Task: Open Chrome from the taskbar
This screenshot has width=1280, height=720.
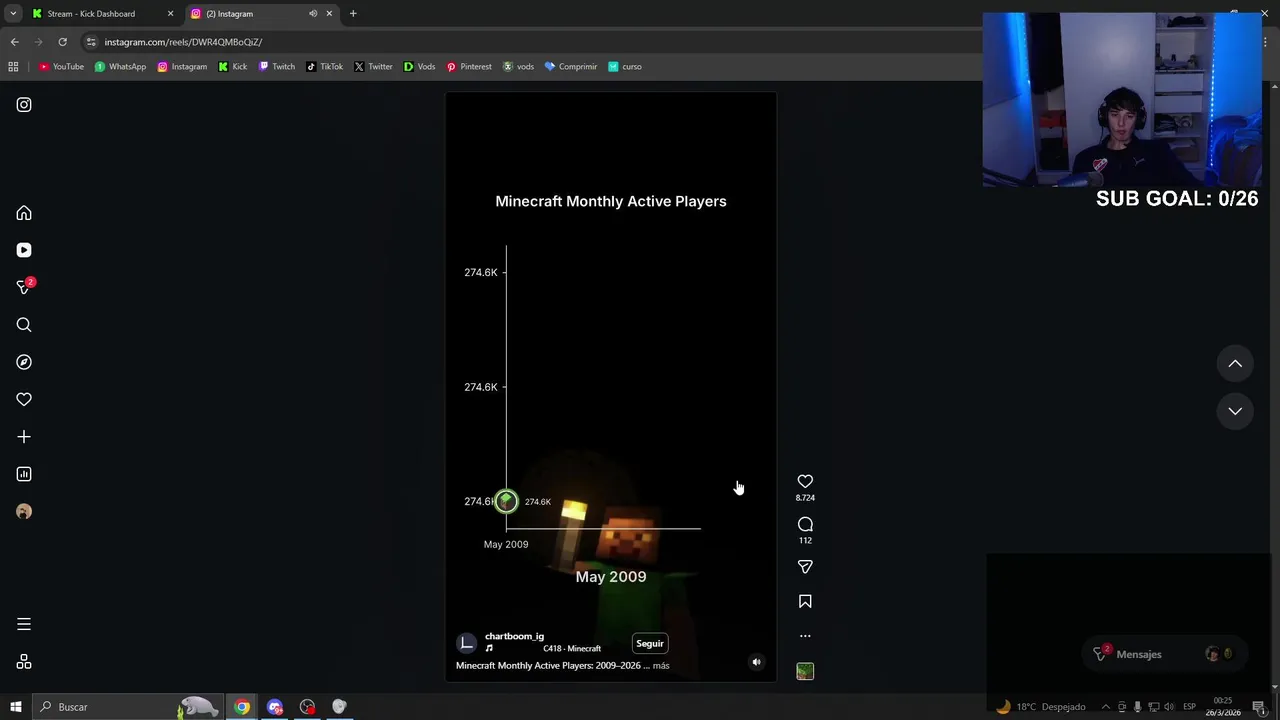Action: tap(242, 707)
